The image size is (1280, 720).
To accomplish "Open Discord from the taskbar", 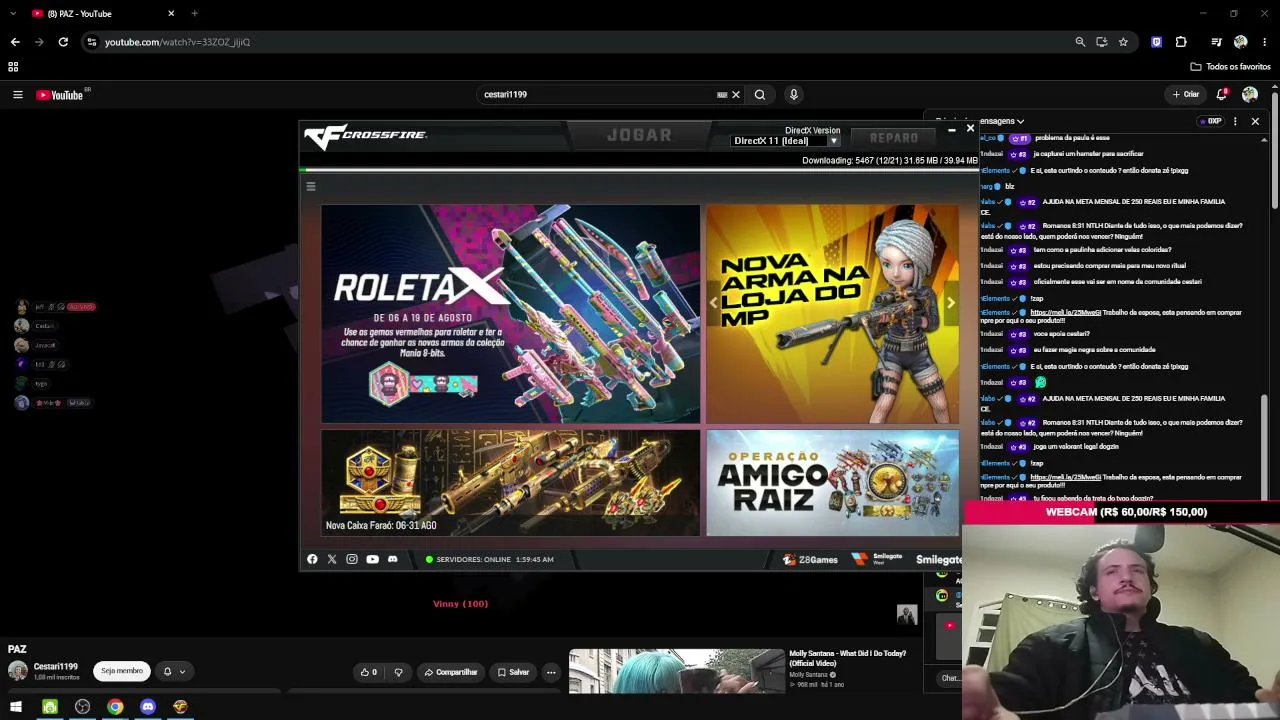I will click(148, 707).
